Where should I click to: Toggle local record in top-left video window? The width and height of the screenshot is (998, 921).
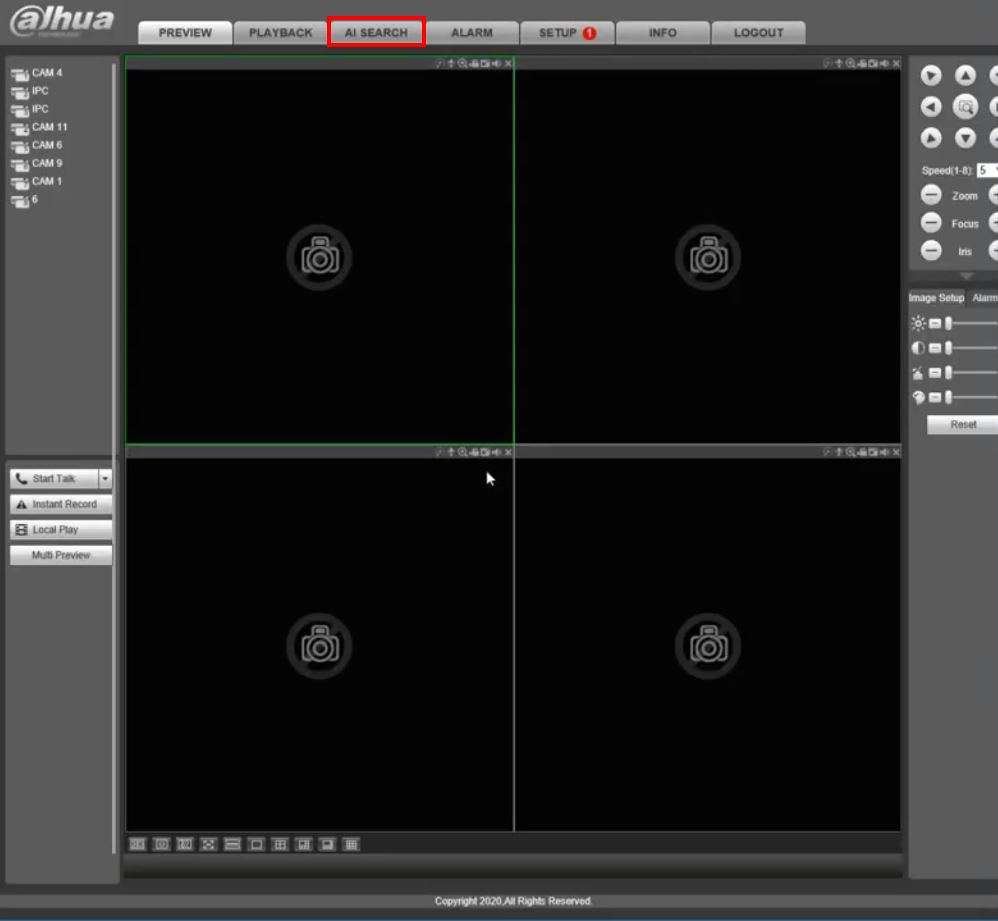click(x=474, y=64)
